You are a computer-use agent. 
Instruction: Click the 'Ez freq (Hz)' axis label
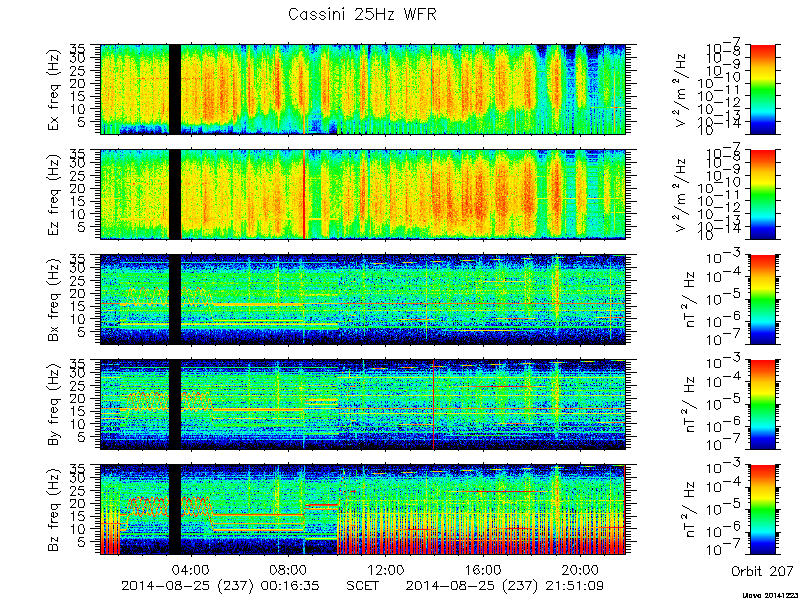[x=54, y=194]
